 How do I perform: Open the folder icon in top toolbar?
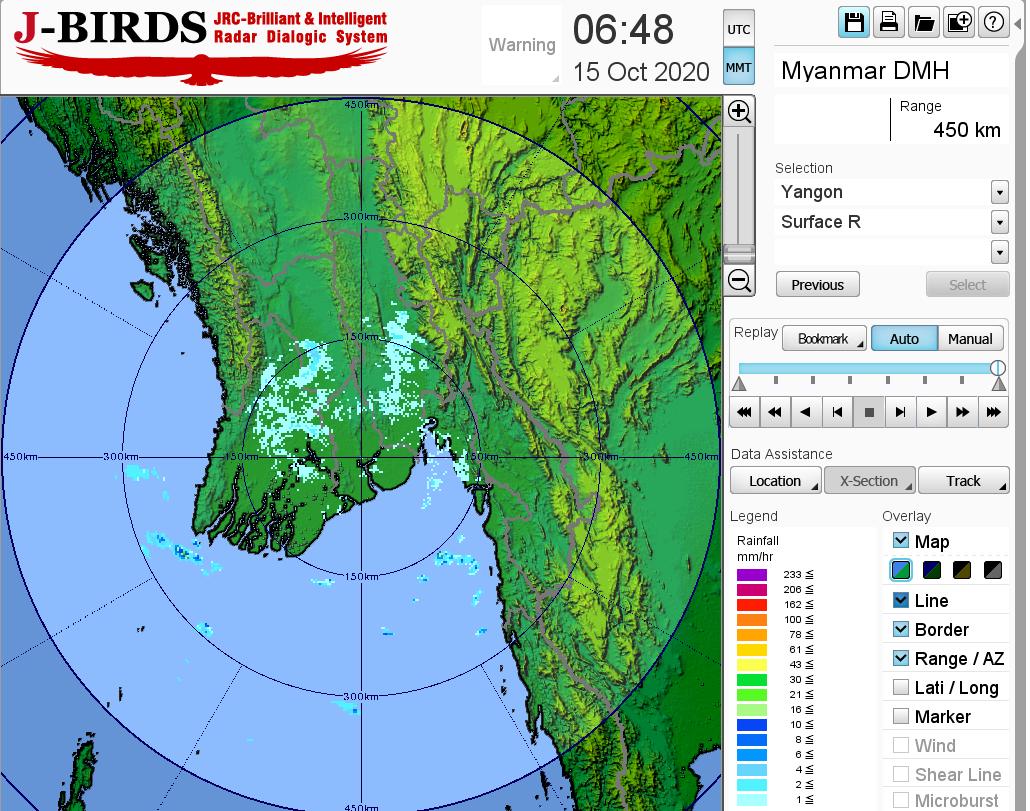[x=923, y=23]
